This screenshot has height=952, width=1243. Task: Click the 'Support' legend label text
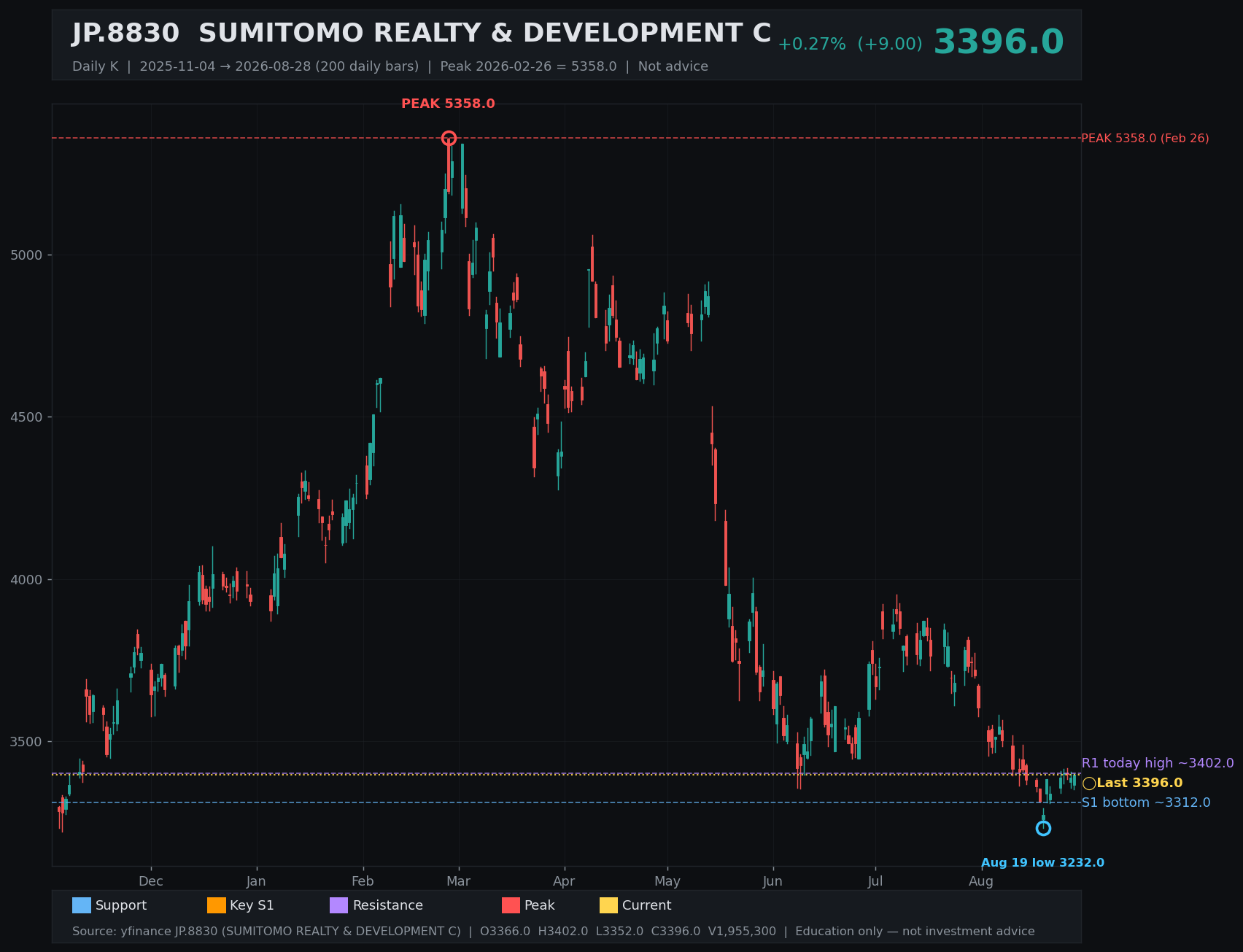point(121,905)
